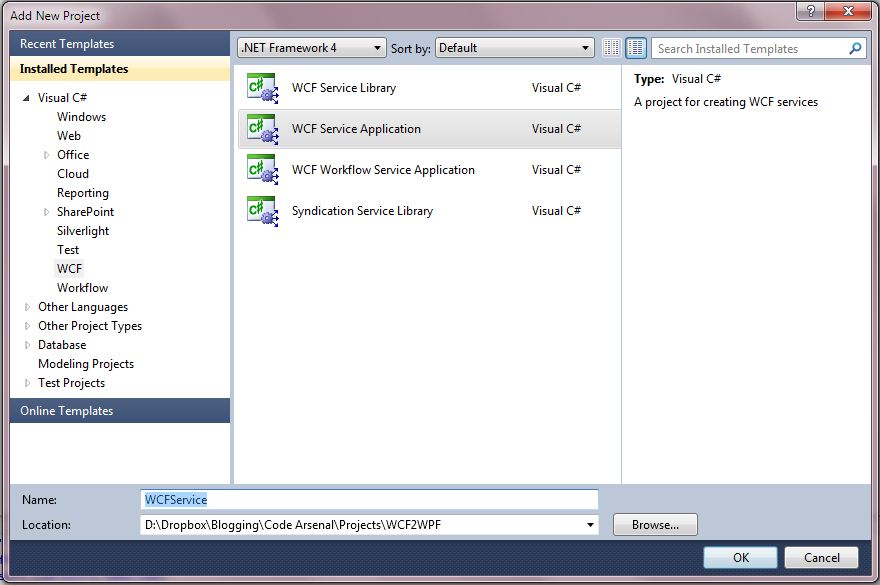This screenshot has width=880, height=585.
Task: Click the Syndication Service Library icon
Action: [x=263, y=211]
